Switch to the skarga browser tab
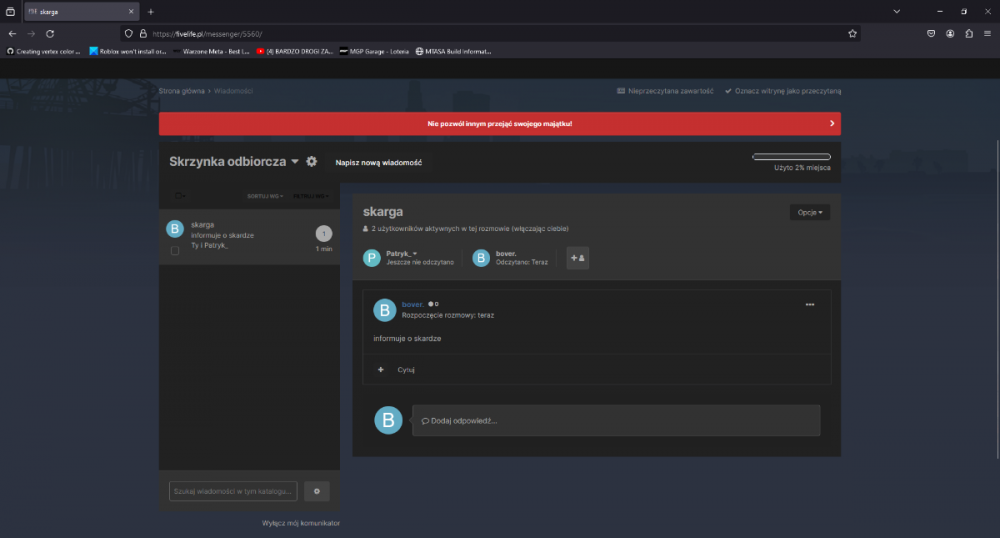This screenshot has width=1000, height=538. click(x=81, y=11)
